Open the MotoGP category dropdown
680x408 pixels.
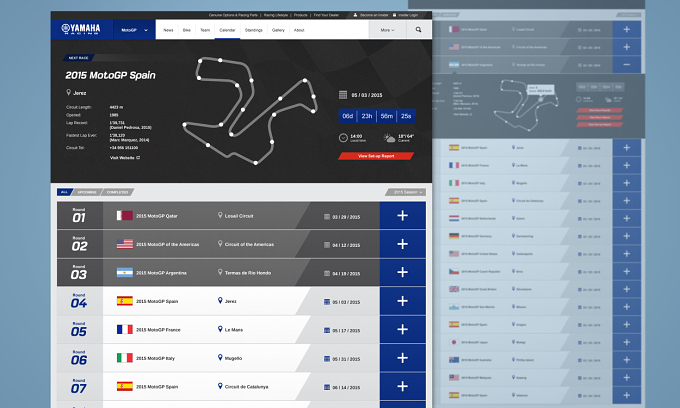(134, 30)
